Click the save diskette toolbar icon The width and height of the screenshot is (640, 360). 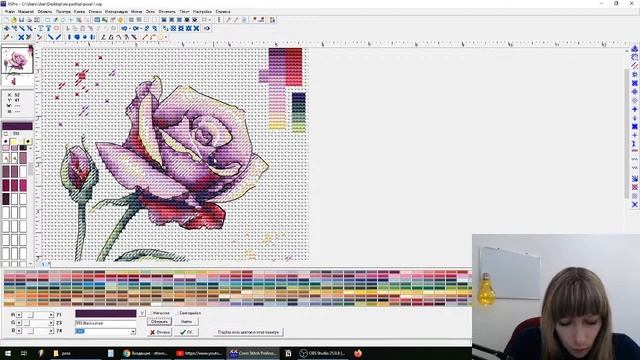tap(21, 20)
